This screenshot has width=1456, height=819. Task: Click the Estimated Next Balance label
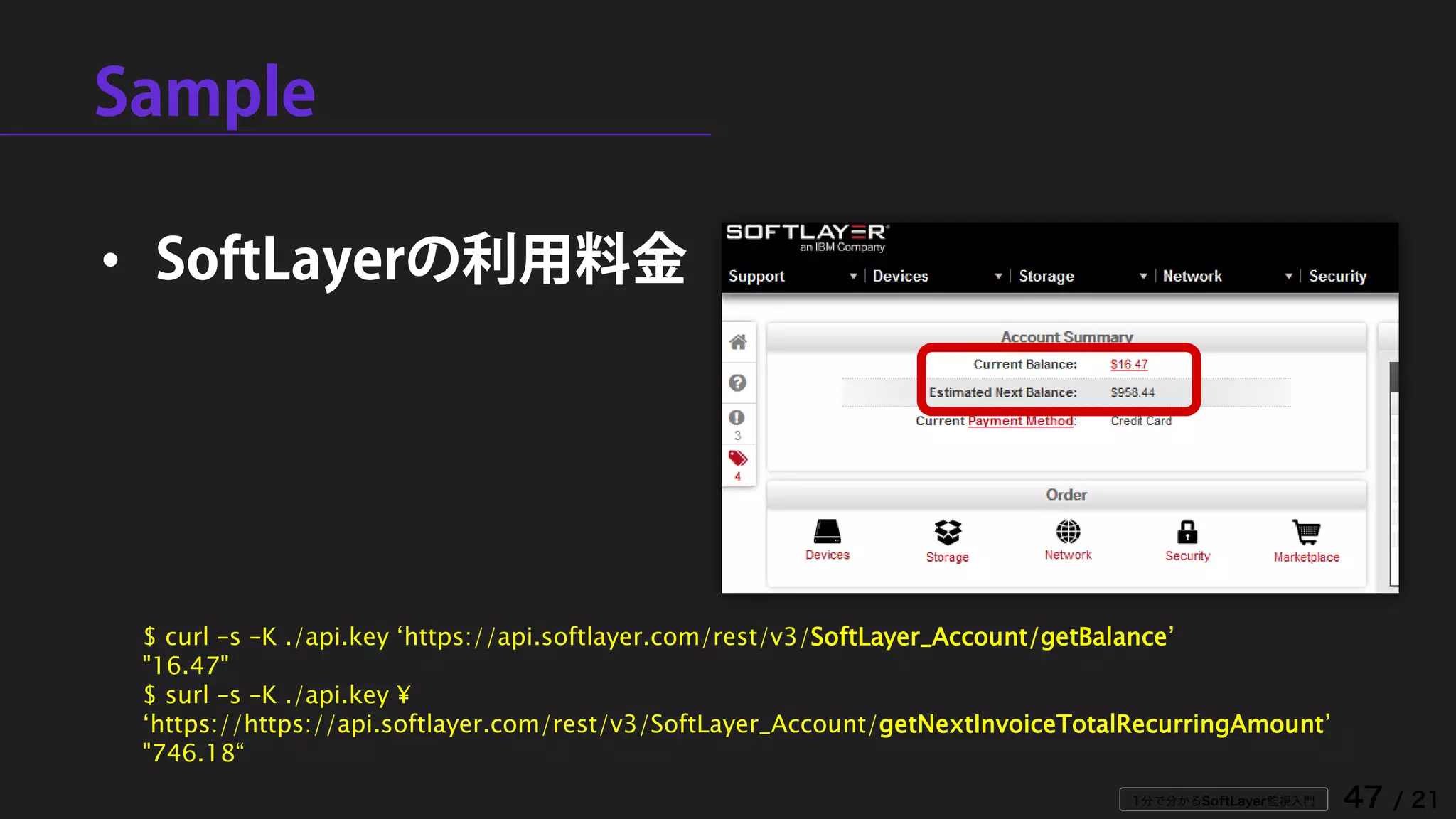pos(1003,392)
